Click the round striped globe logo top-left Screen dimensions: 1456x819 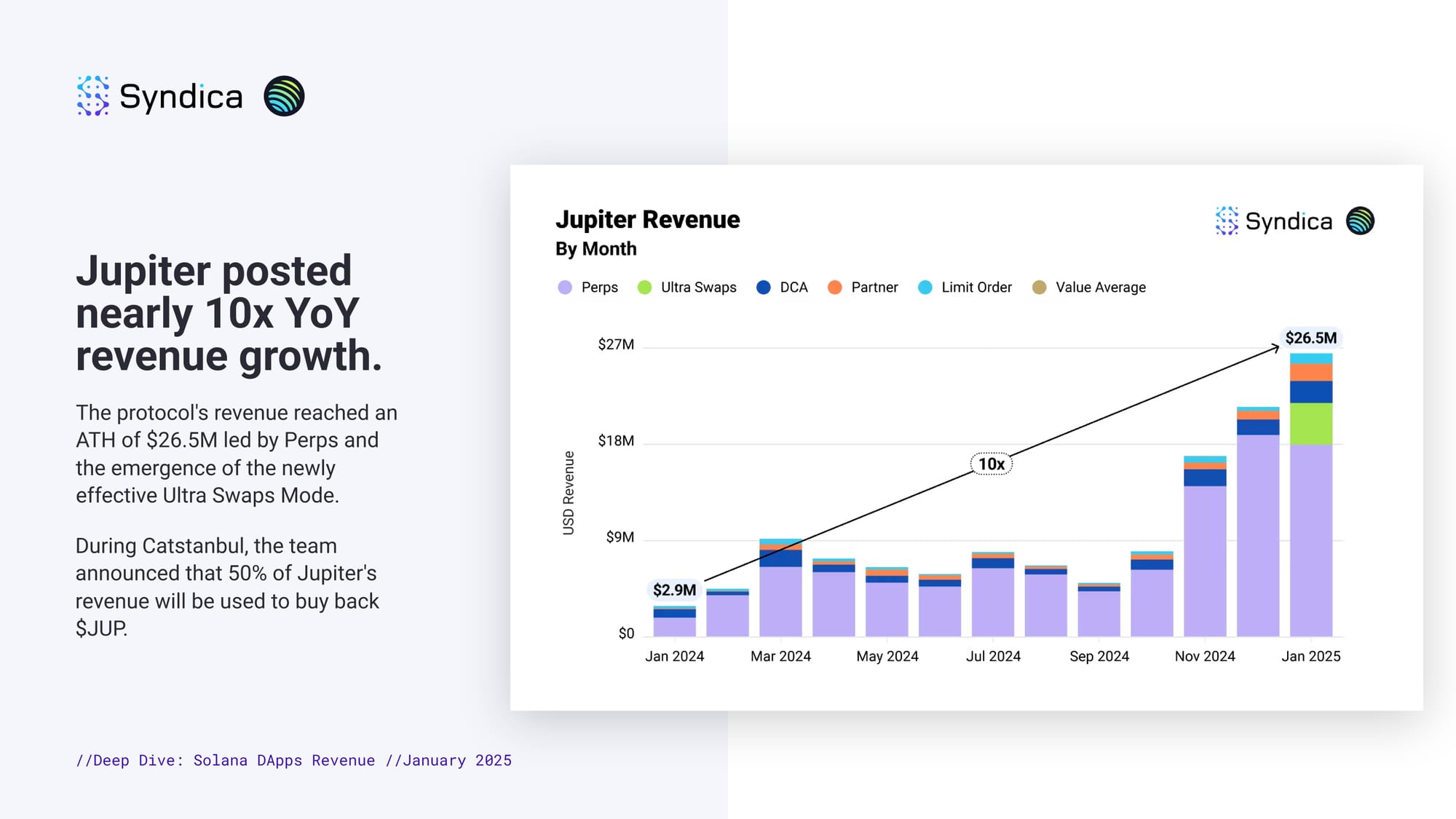click(x=284, y=96)
